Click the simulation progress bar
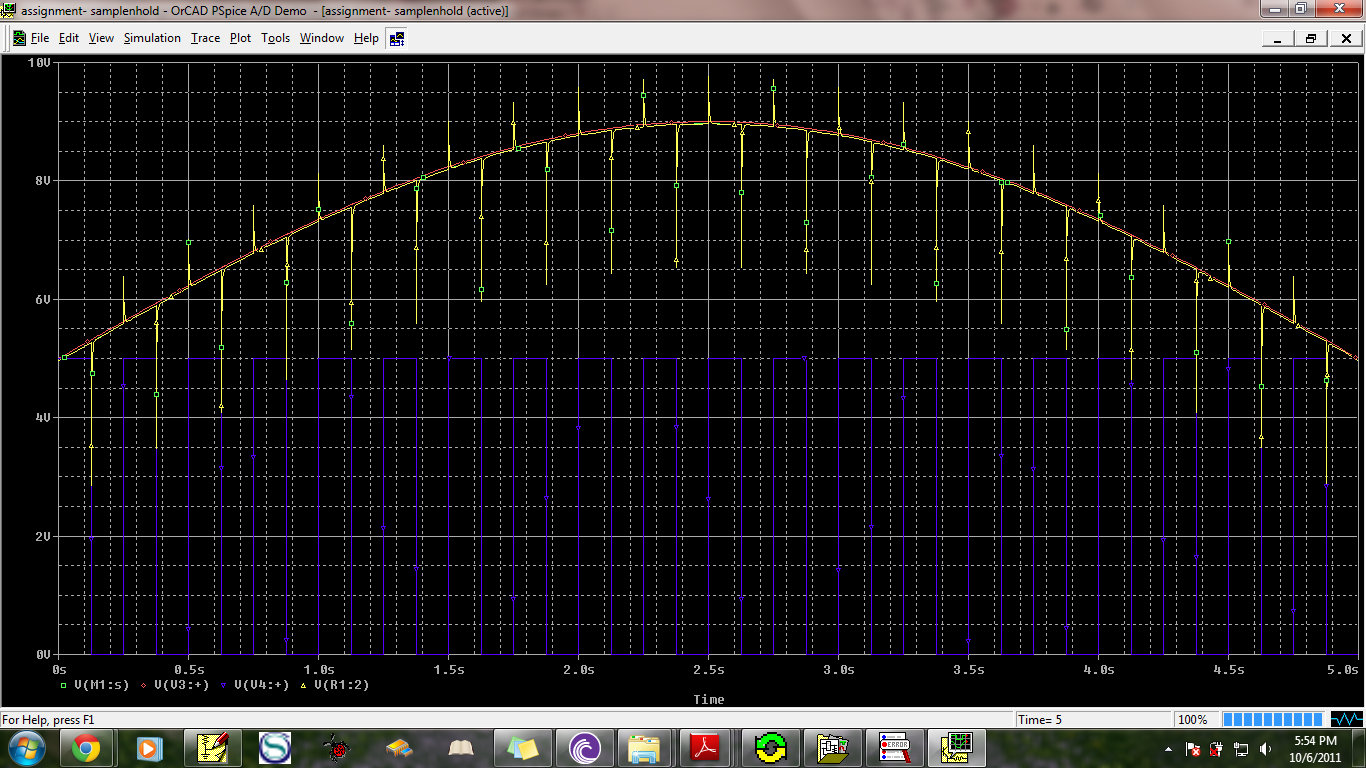The height and width of the screenshot is (768, 1366). (x=1273, y=719)
